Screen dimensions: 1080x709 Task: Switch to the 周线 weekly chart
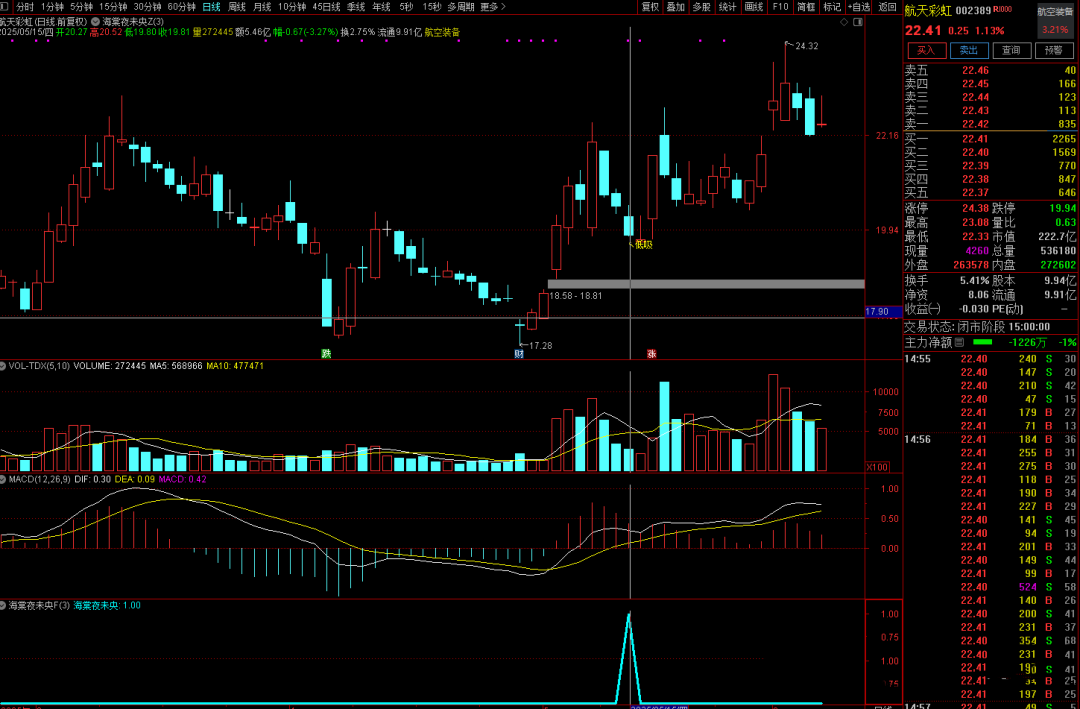(236, 6)
